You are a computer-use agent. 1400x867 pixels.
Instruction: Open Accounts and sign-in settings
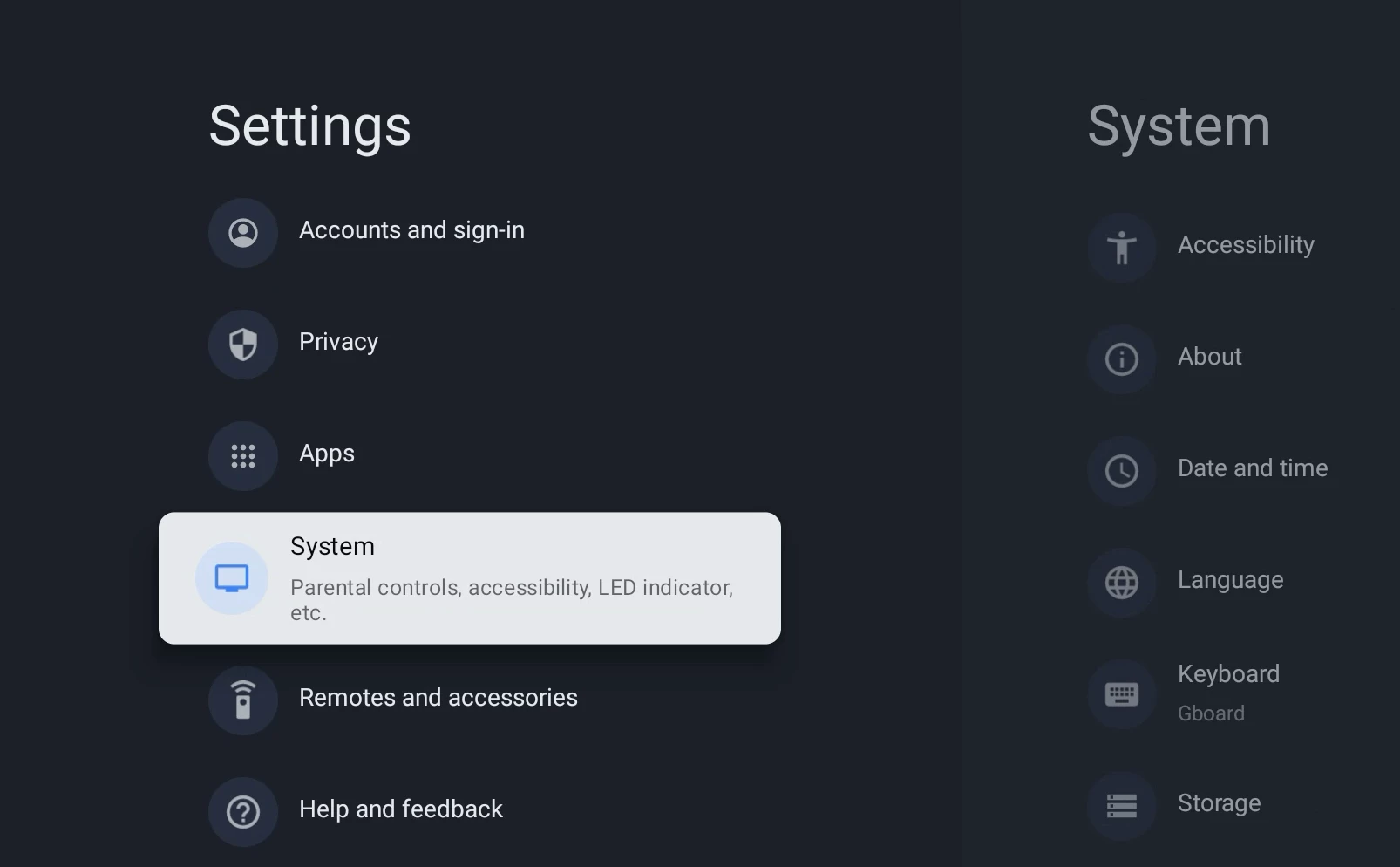click(x=411, y=230)
